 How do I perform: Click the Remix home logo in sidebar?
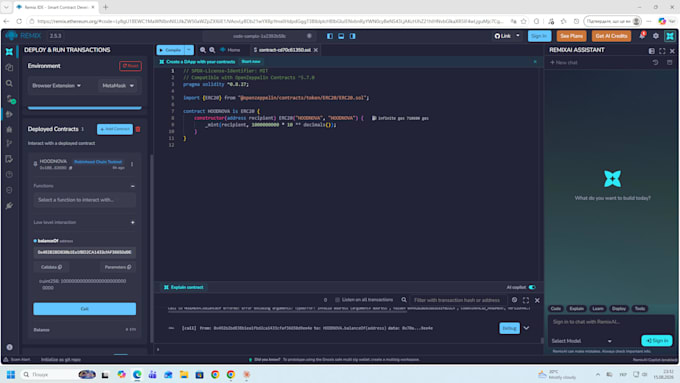pos(9,52)
